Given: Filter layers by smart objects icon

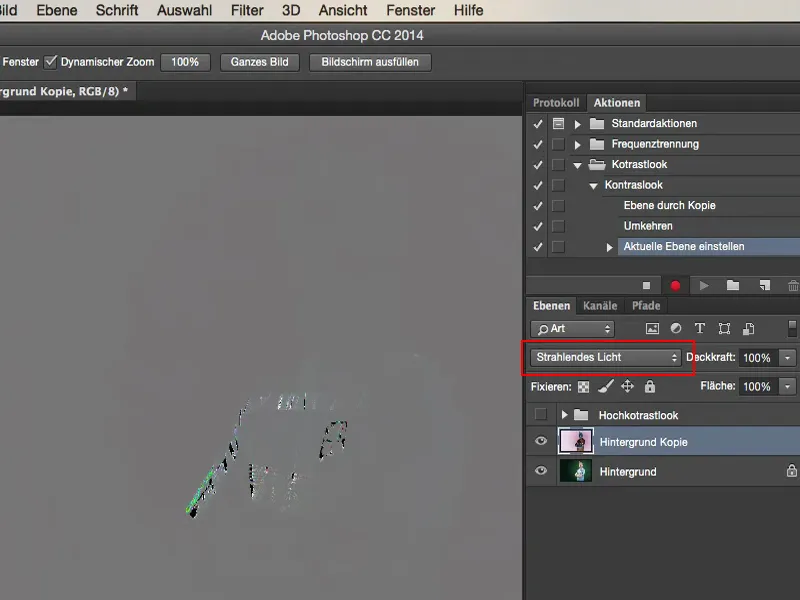Looking at the screenshot, I should click(748, 329).
